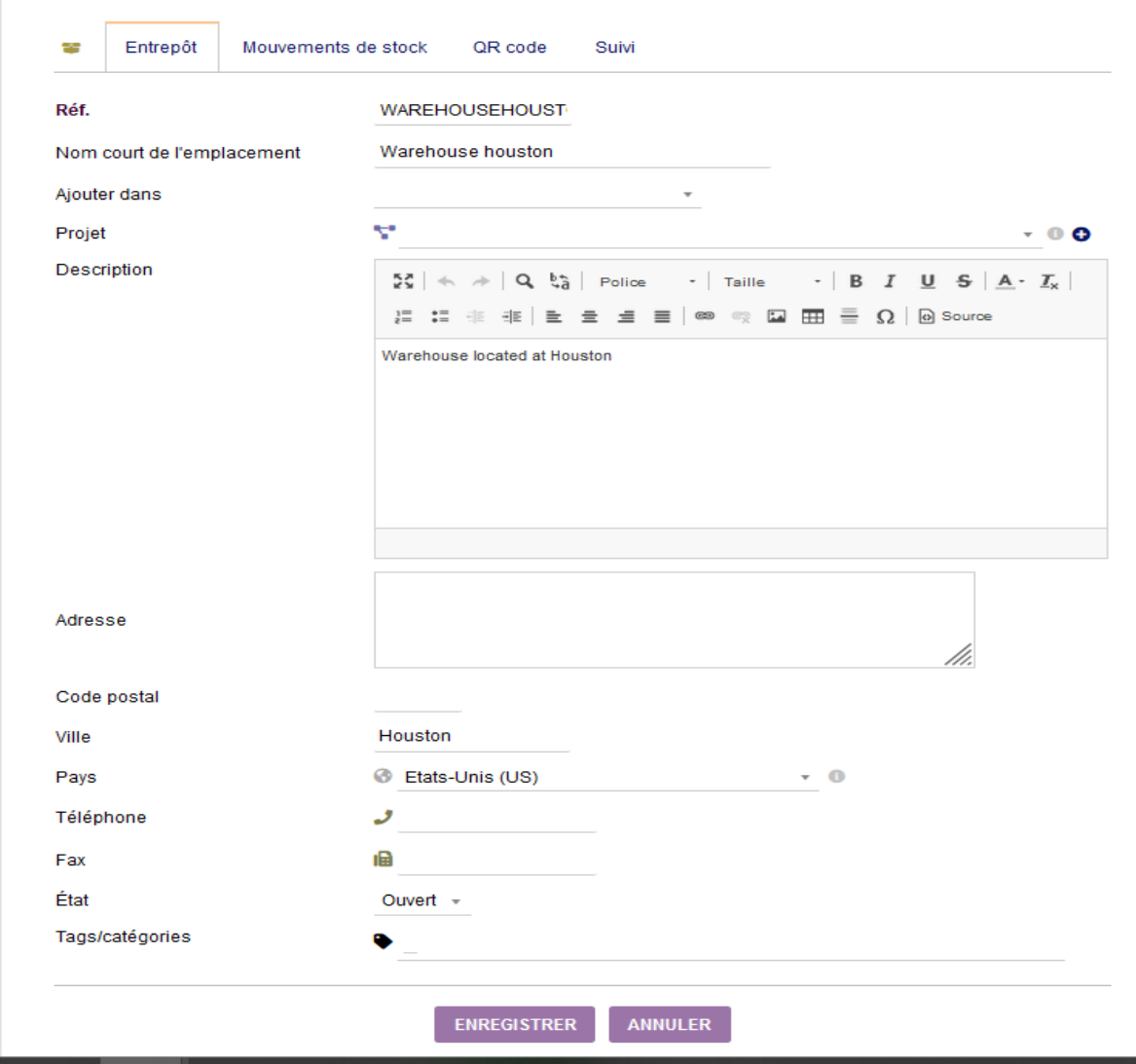Insert a table into the description
Image resolution: width=1136 pixels, height=1064 pixels.
click(x=813, y=316)
